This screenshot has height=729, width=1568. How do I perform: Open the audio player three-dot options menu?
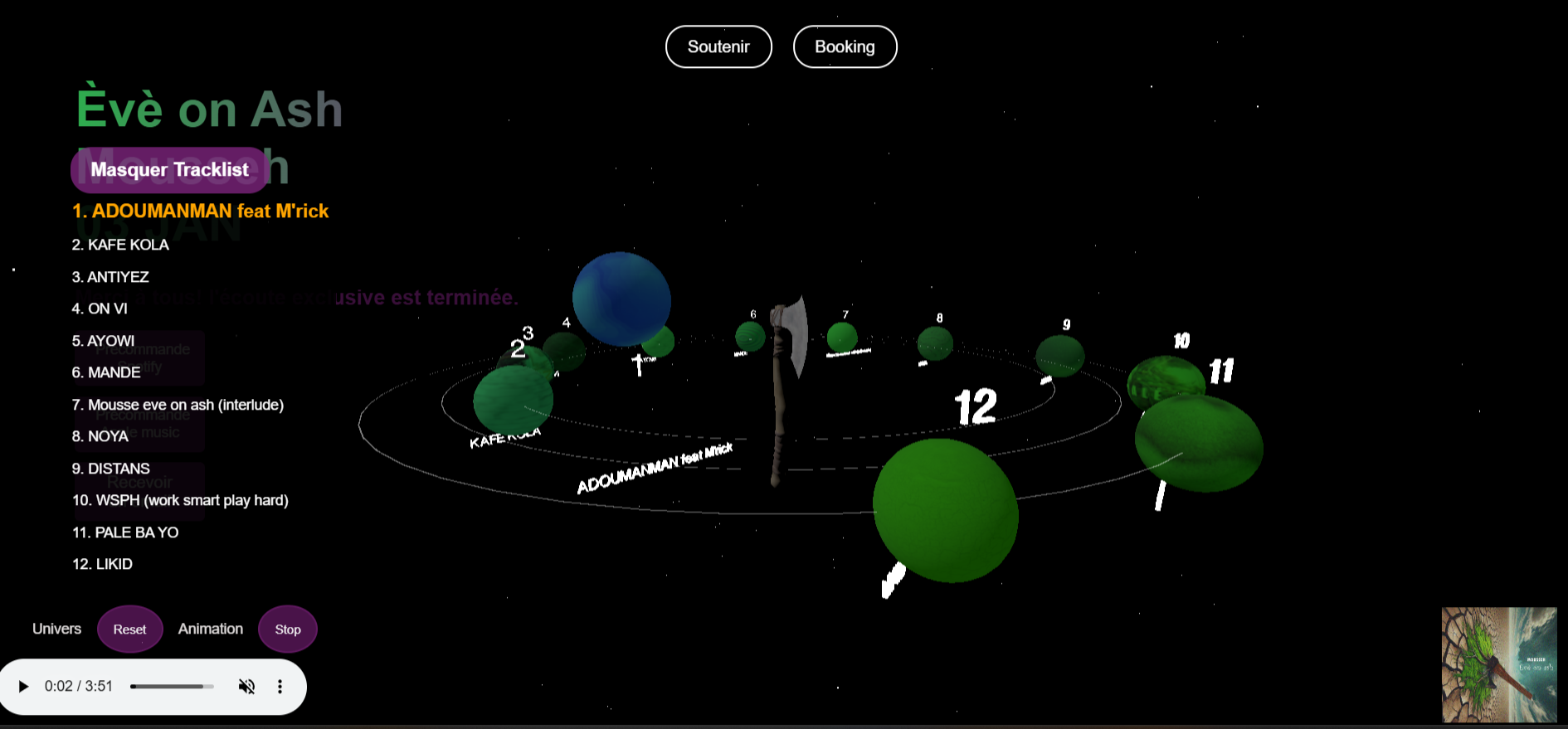[280, 687]
